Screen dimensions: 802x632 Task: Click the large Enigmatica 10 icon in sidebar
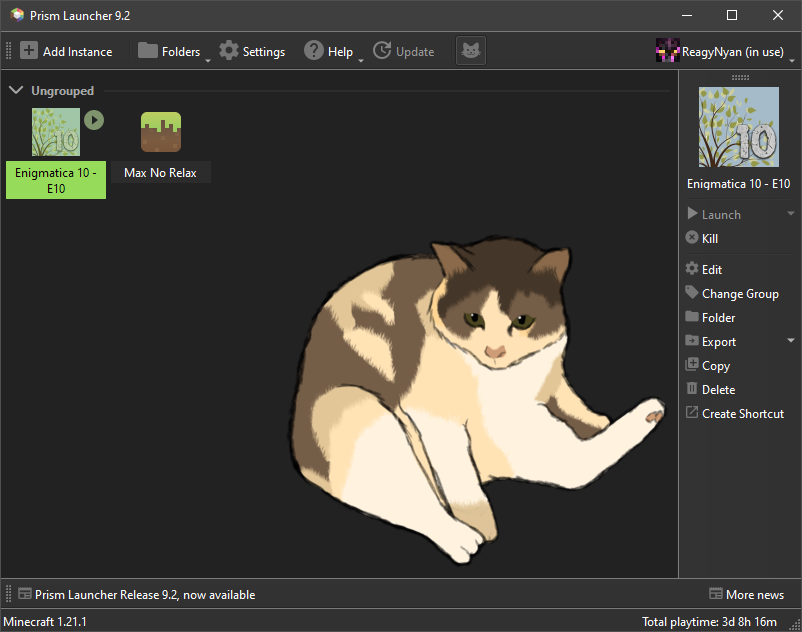(739, 127)
